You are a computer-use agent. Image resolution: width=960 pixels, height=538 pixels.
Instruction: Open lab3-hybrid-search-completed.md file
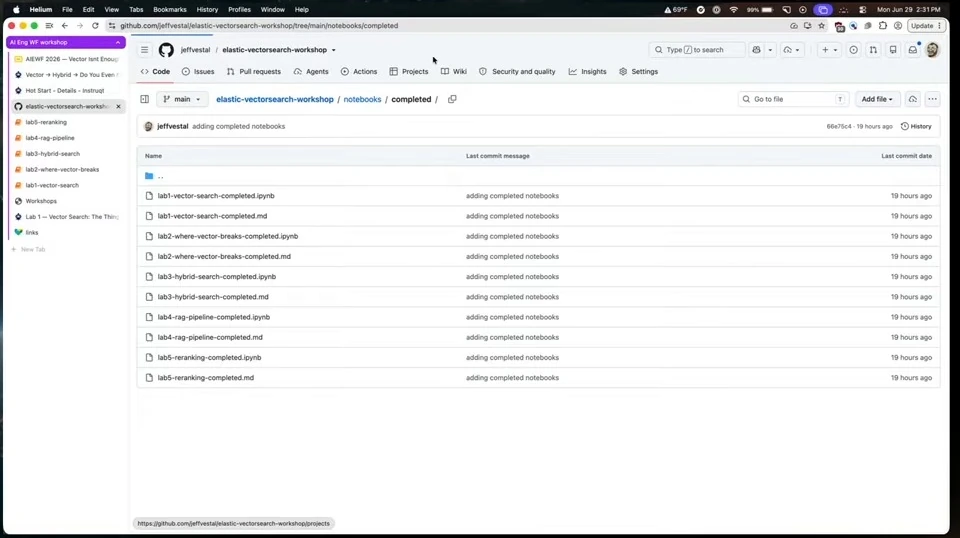coord(213,297)
